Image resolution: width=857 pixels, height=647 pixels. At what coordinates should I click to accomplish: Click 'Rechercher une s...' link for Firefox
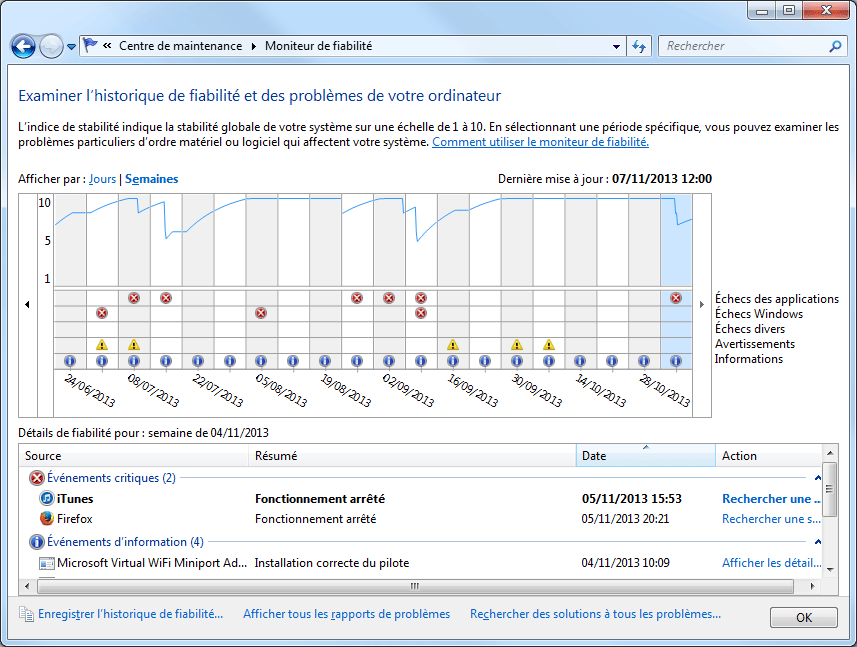(771, 519)
